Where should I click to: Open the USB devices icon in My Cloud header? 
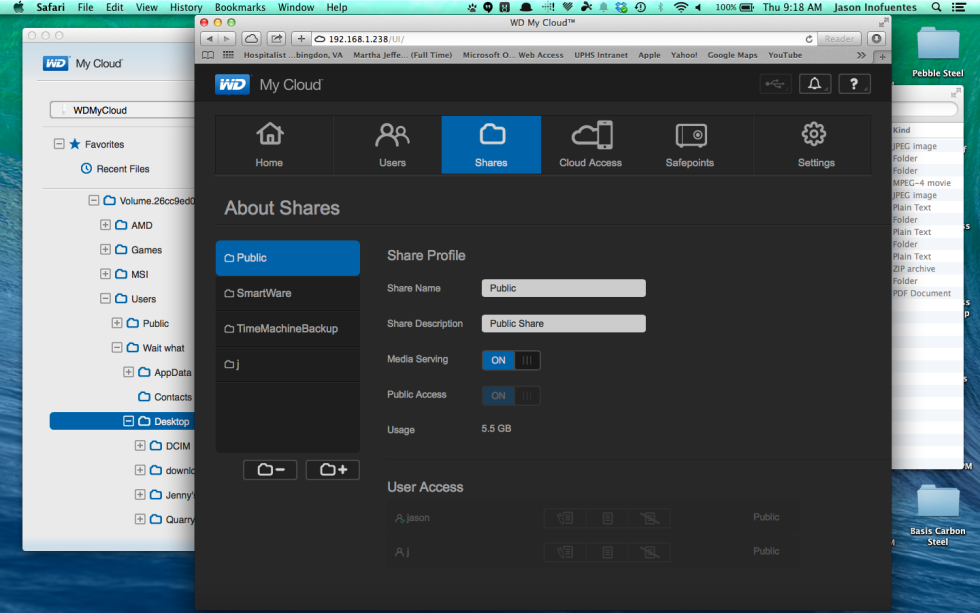point(775,84)
